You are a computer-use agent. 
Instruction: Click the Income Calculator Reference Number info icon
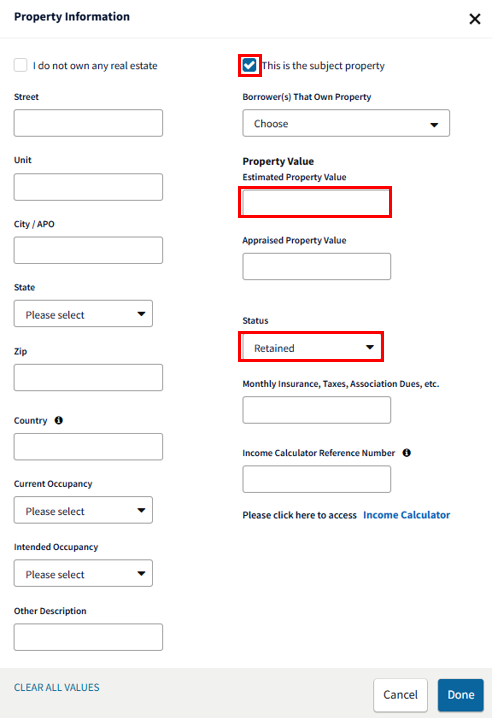[x=406, y=452]
